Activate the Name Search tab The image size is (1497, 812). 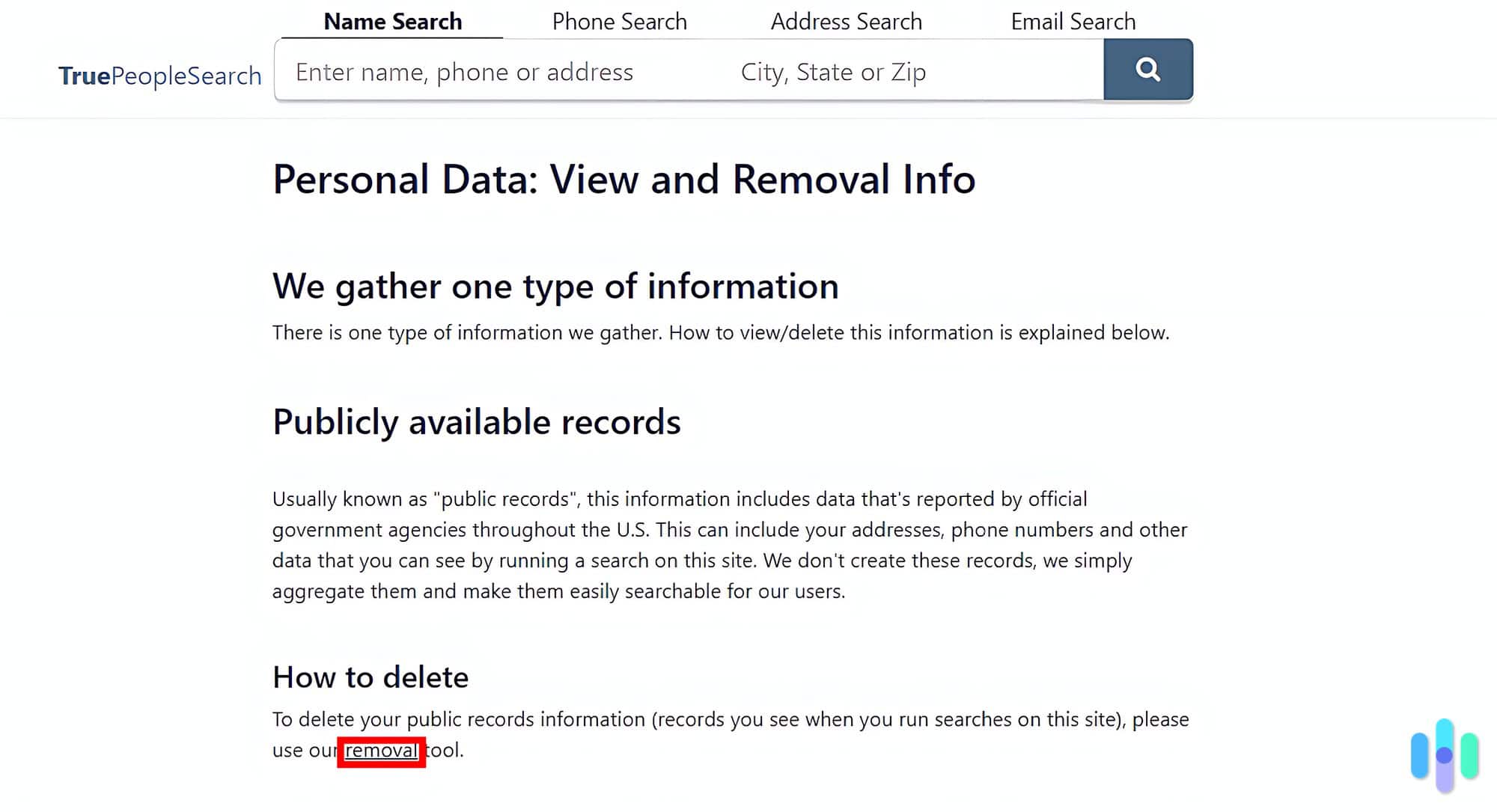pyautogui.click(x=392, y=21)
